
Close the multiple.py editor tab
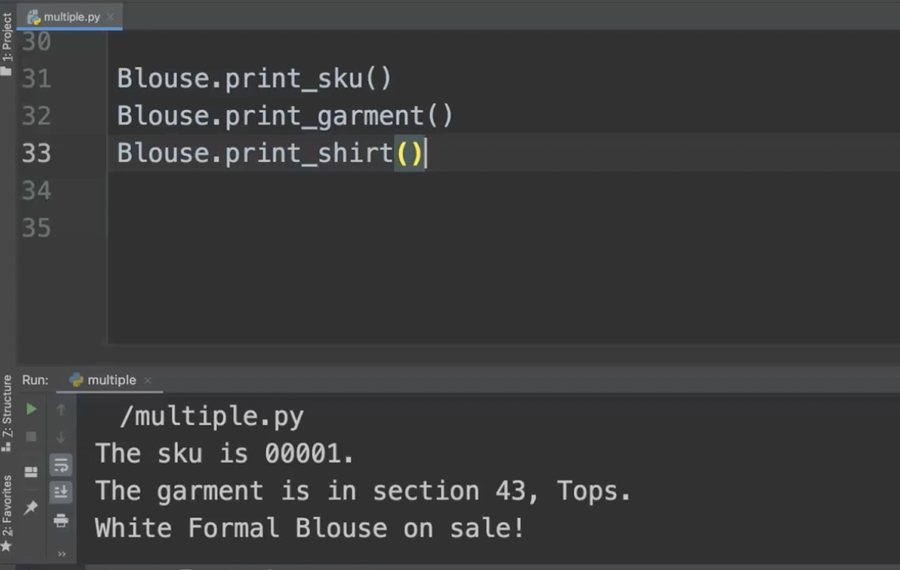click(x=110, y=17)
